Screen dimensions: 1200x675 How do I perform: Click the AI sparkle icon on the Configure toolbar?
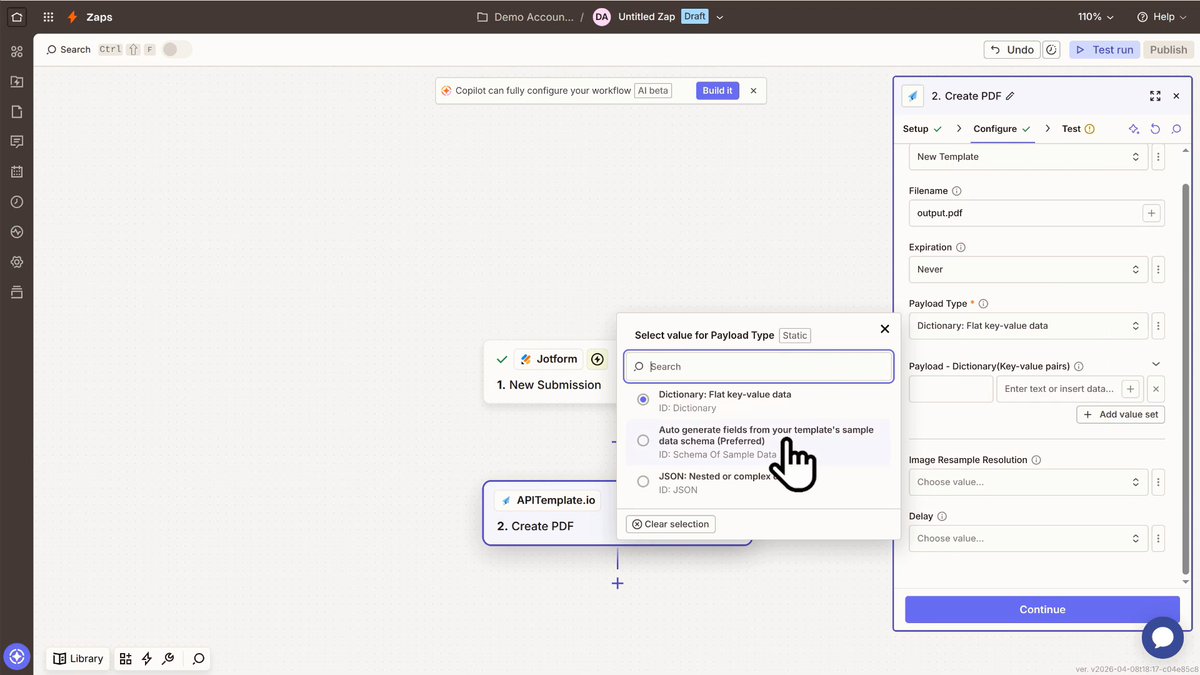(1133, 128)
